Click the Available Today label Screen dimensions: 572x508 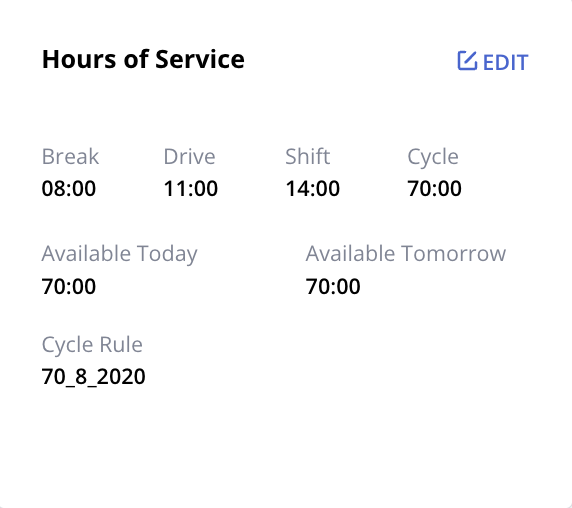coord(119,254)
